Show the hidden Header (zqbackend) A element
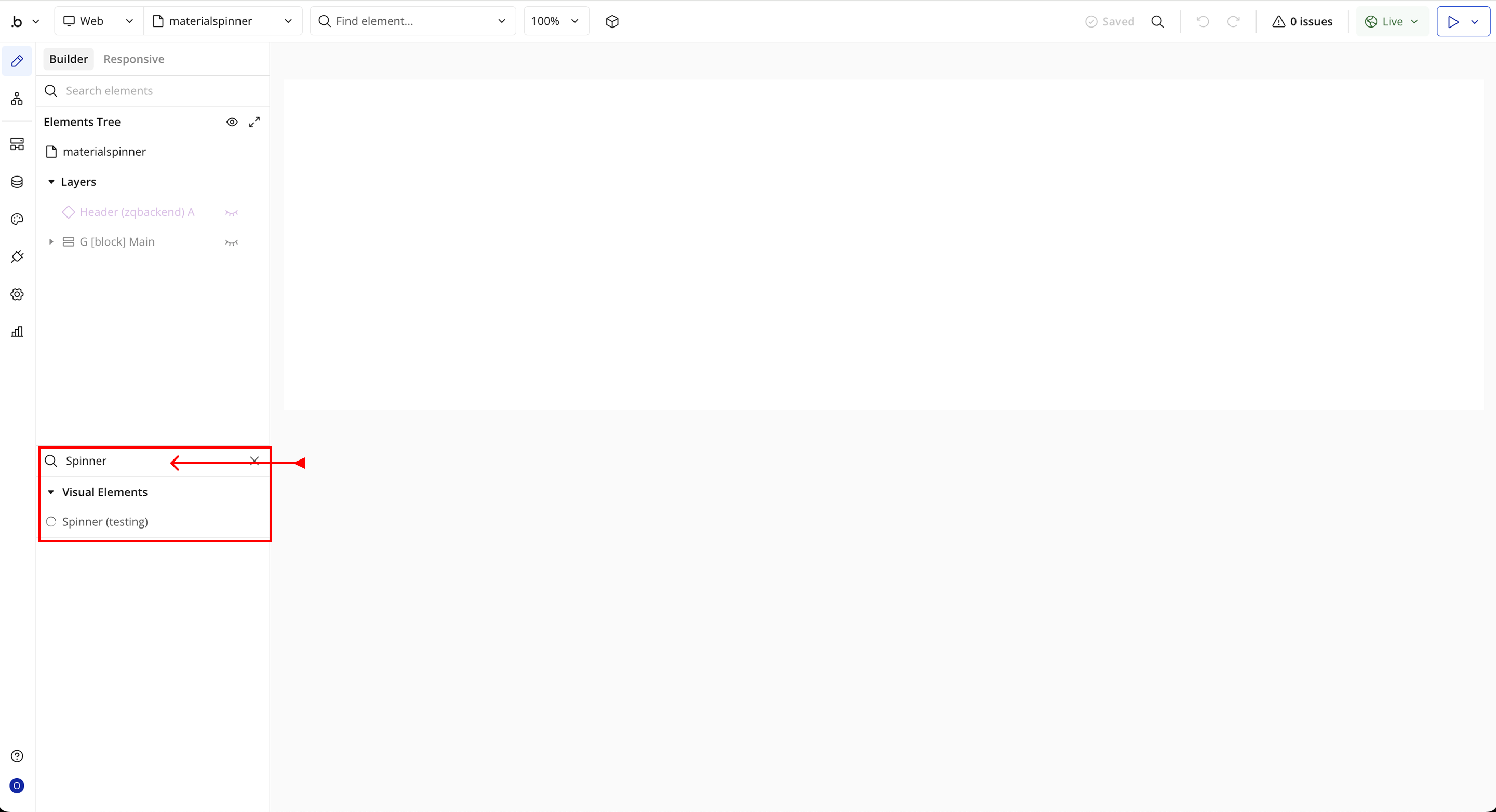Screen dimensions: 1496x812 (232, 212)
